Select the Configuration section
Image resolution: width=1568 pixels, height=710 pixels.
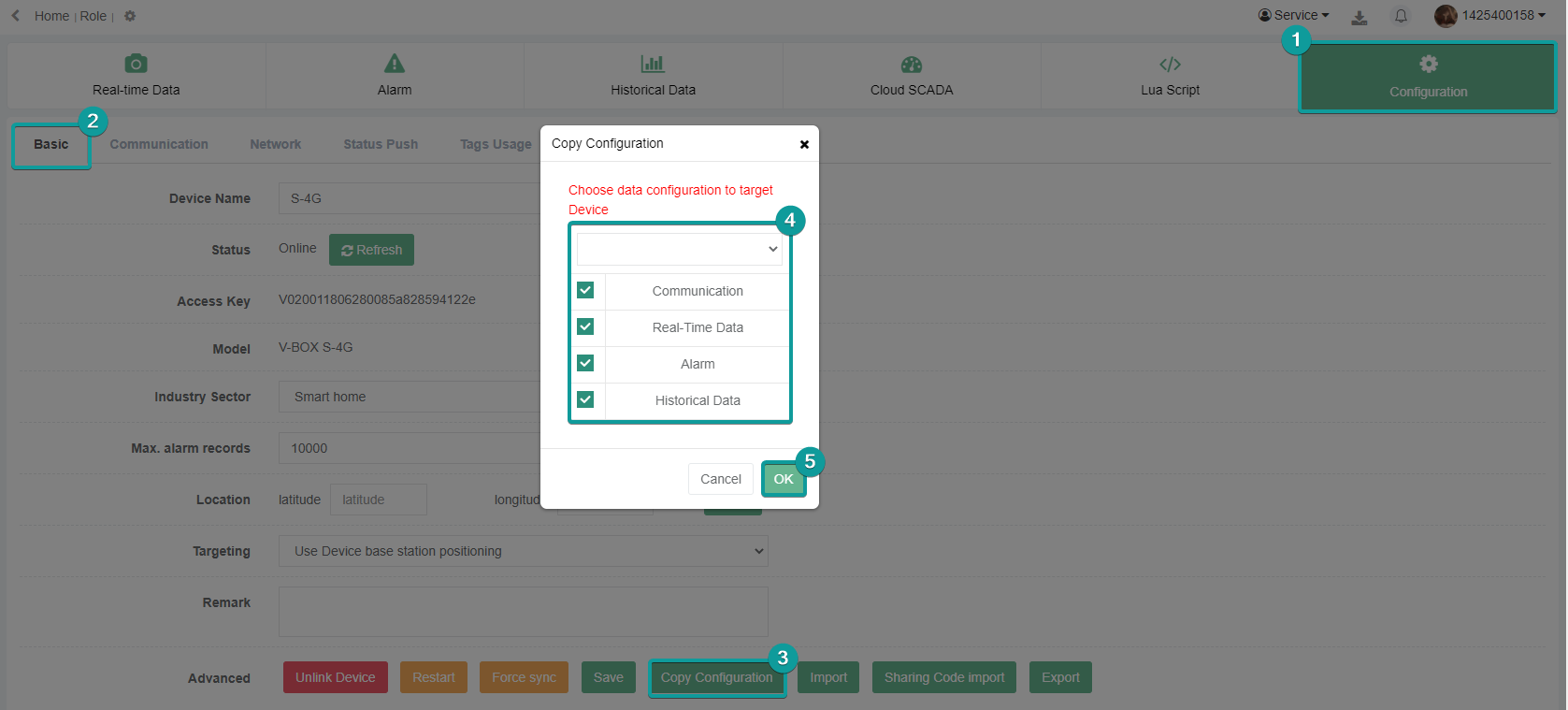pos(1428,78)
